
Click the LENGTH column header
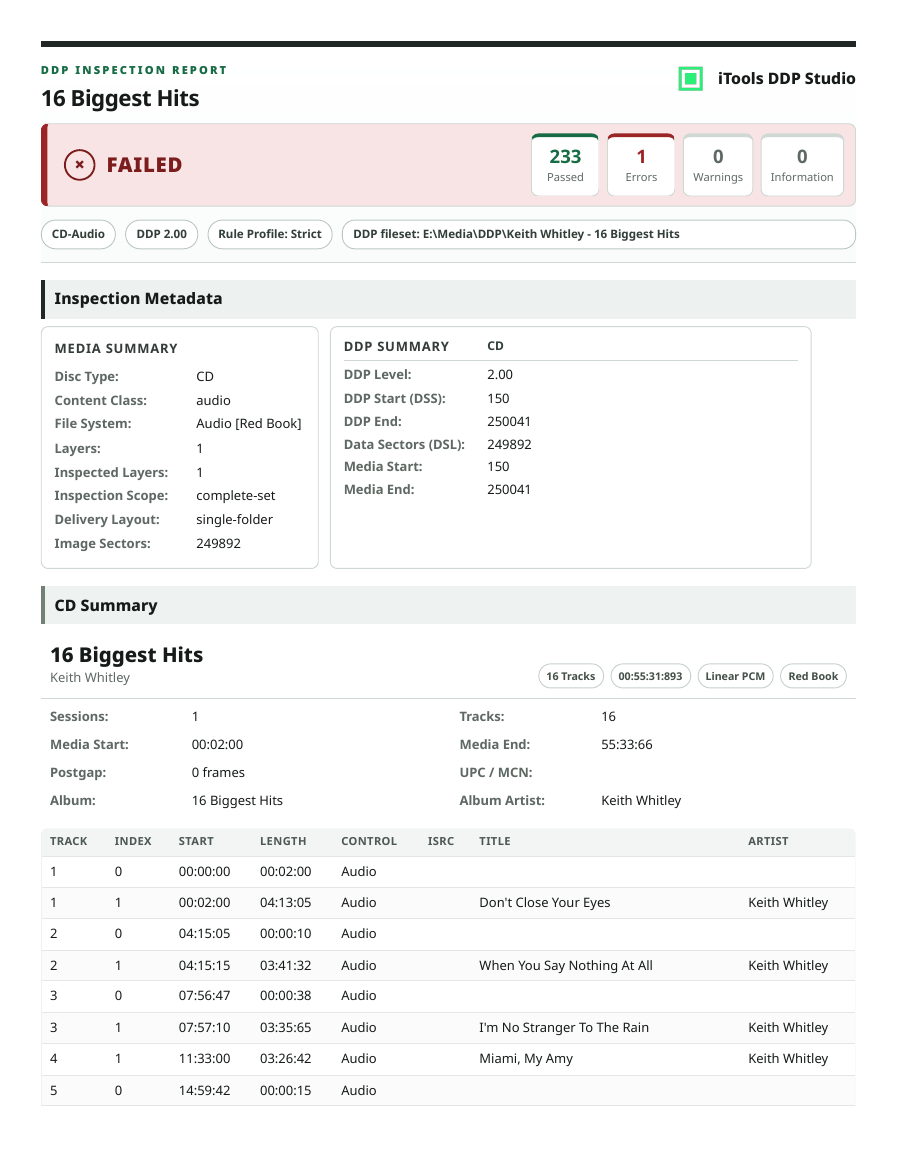tap(283, 841)
